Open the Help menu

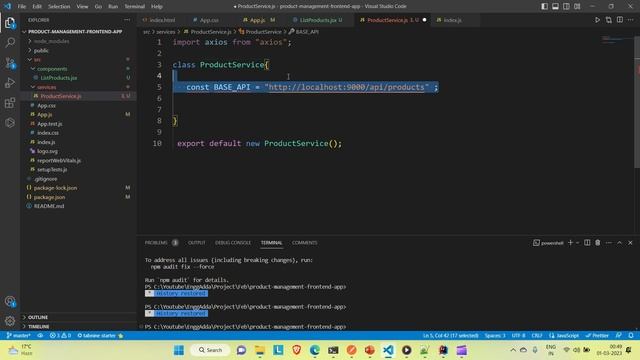click(157, 6)
